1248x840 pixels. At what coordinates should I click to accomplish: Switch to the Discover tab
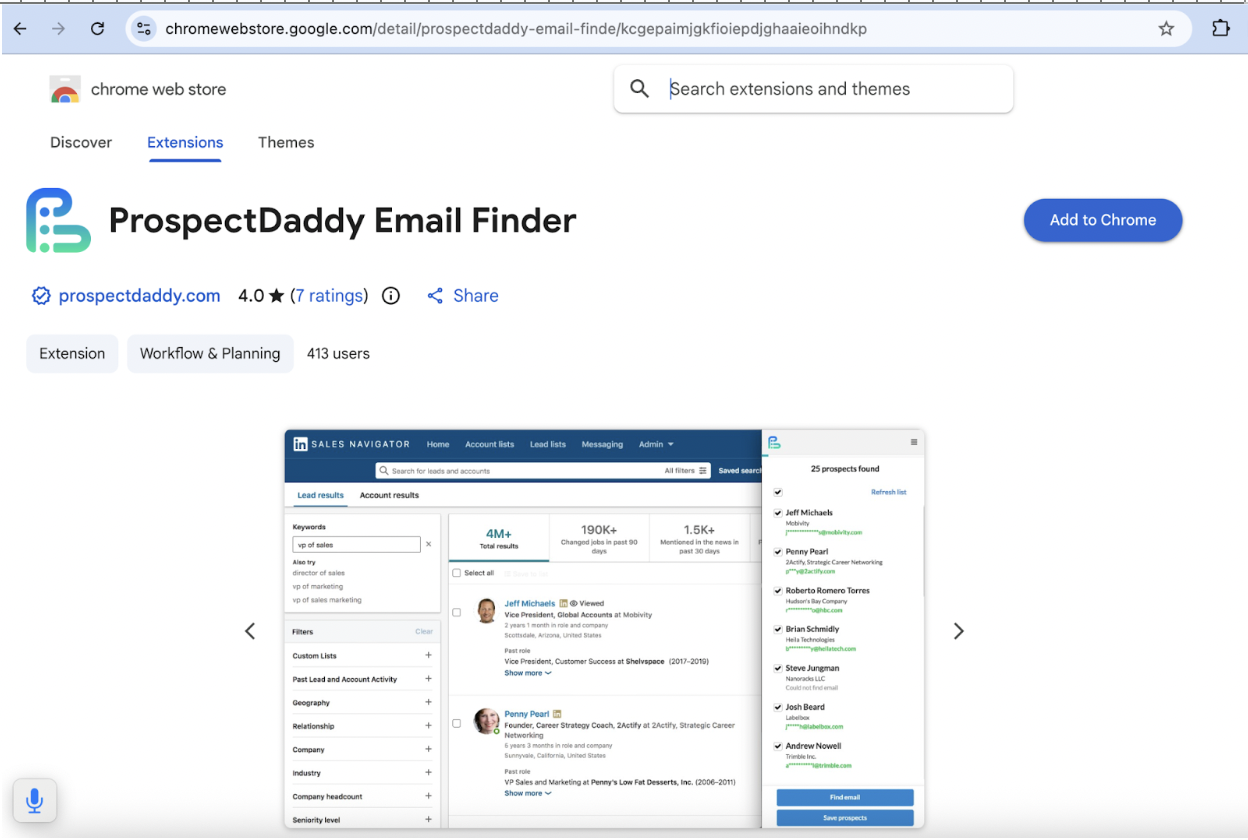[x=81, y=142]
